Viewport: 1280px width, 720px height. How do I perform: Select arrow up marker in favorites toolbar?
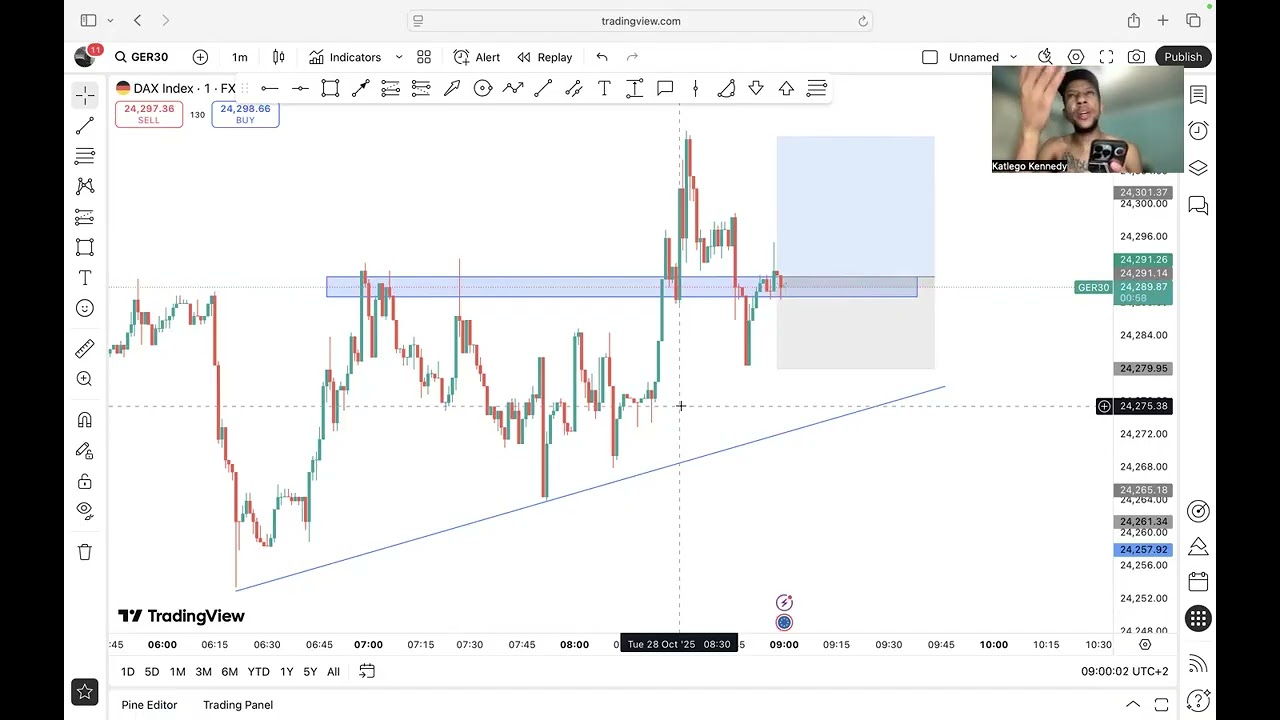(786, 89)
